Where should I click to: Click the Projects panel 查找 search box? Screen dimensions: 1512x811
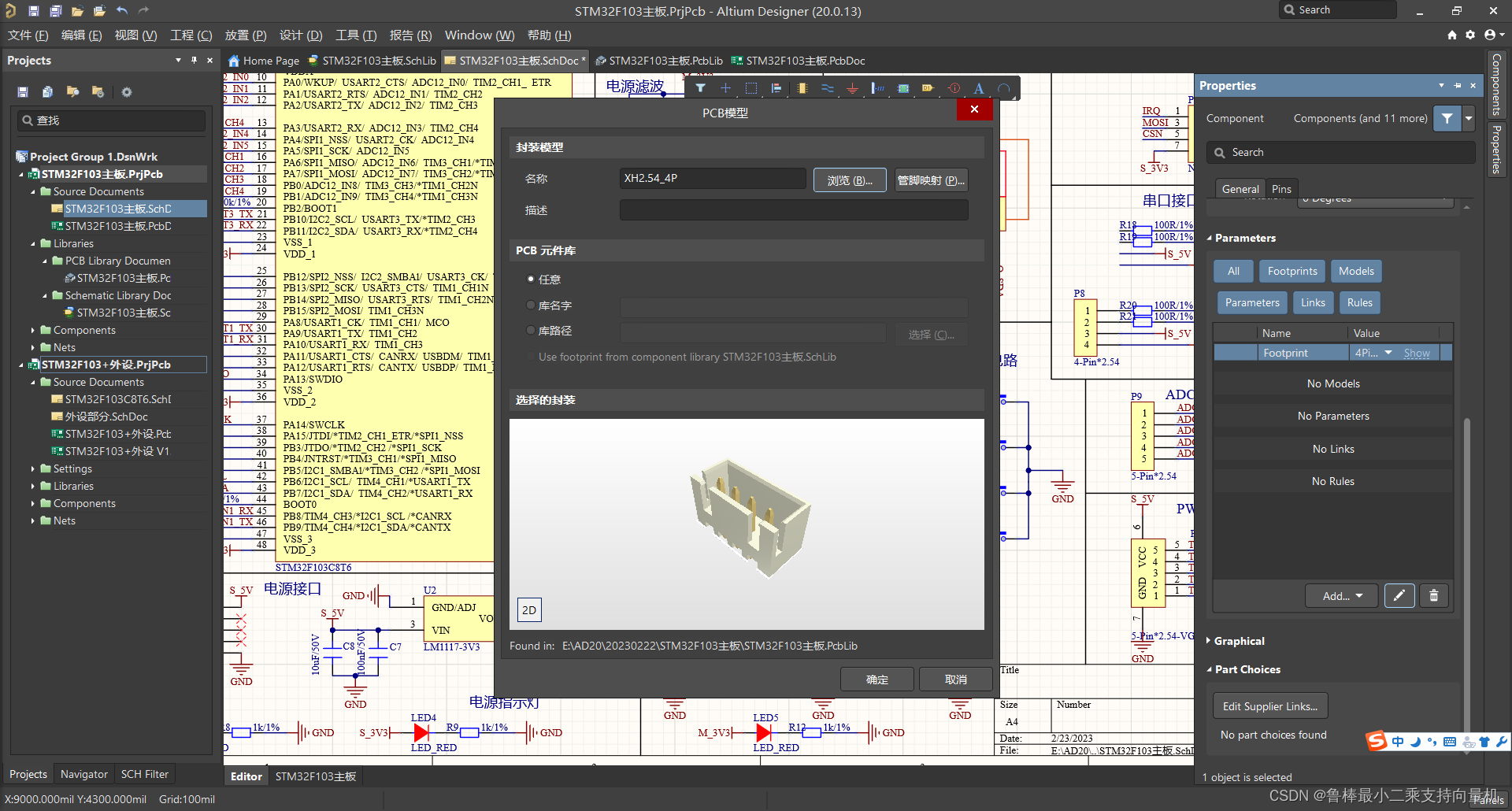[111, 120]
